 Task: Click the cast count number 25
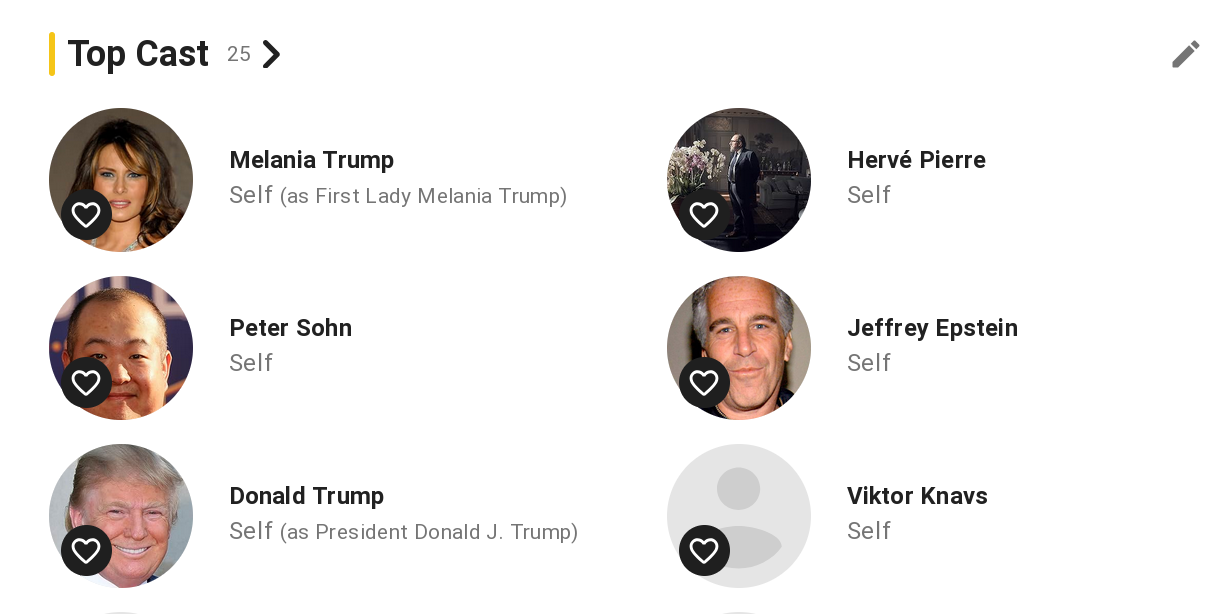[238, 54]
